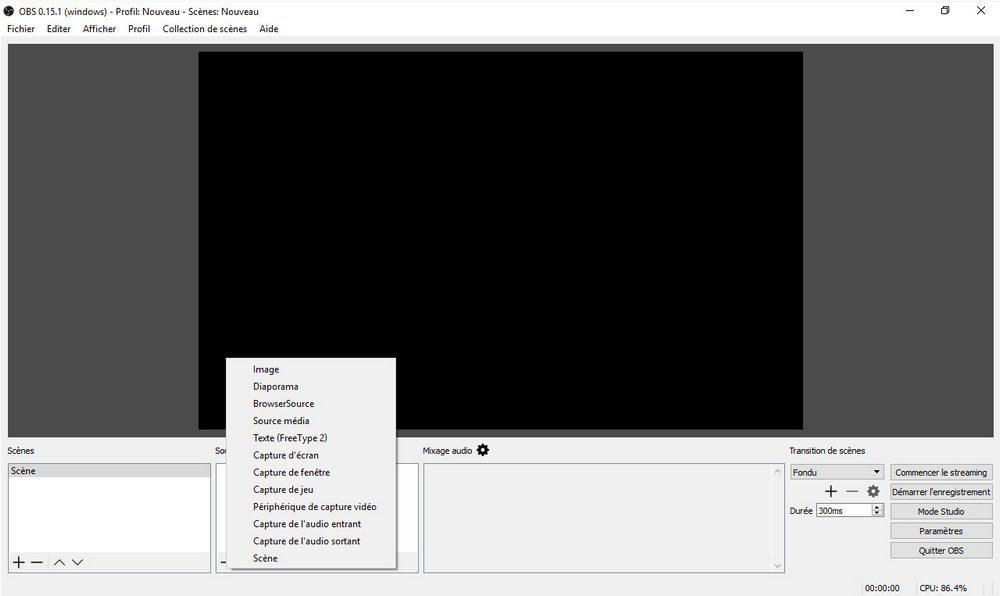Expand the Fondu transition dropdown
The image size is (1000, 596).
[x=876, y=472]
